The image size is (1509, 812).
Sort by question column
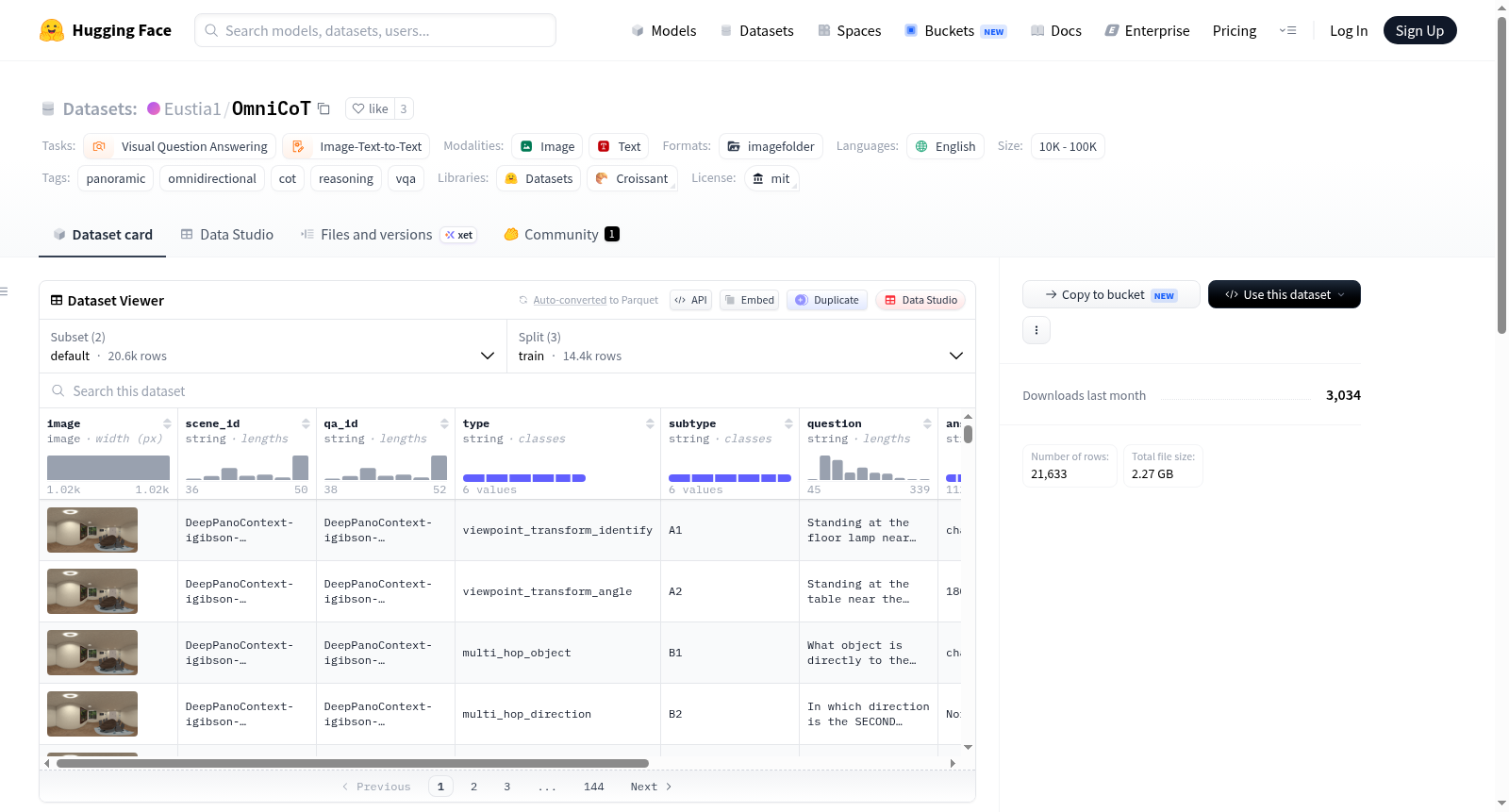pos(927,423)
